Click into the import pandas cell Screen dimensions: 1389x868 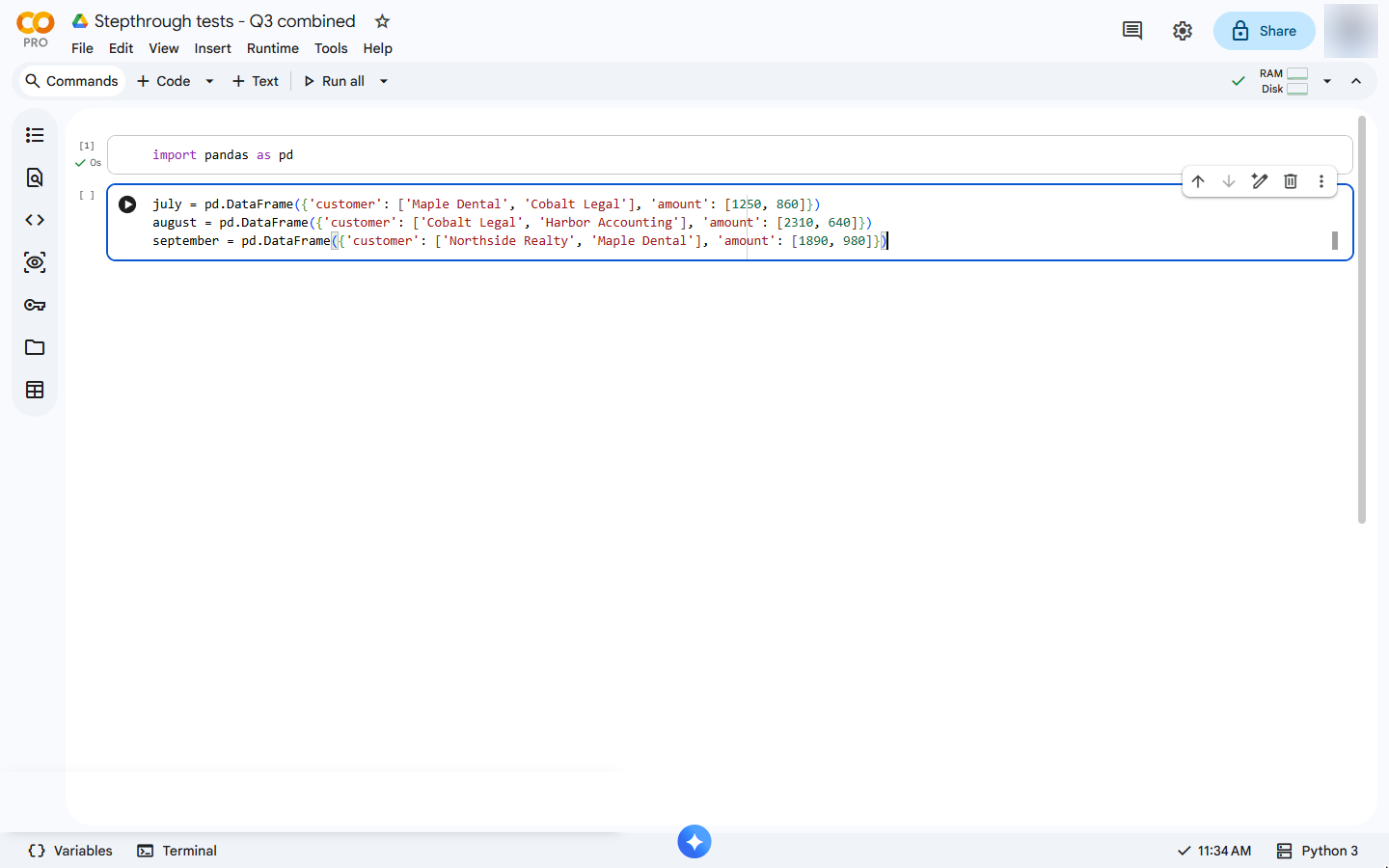pos(729,155)
